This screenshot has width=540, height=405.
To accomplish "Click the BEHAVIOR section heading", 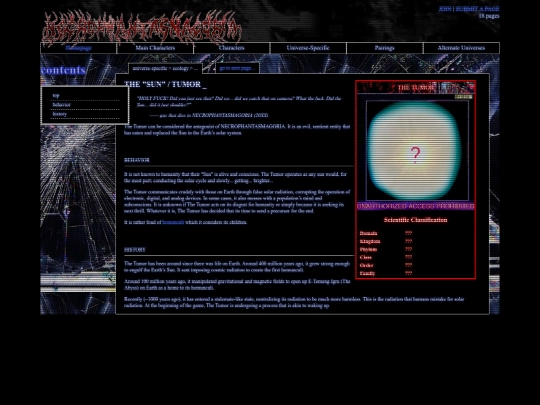I will (x=137, y=160).
